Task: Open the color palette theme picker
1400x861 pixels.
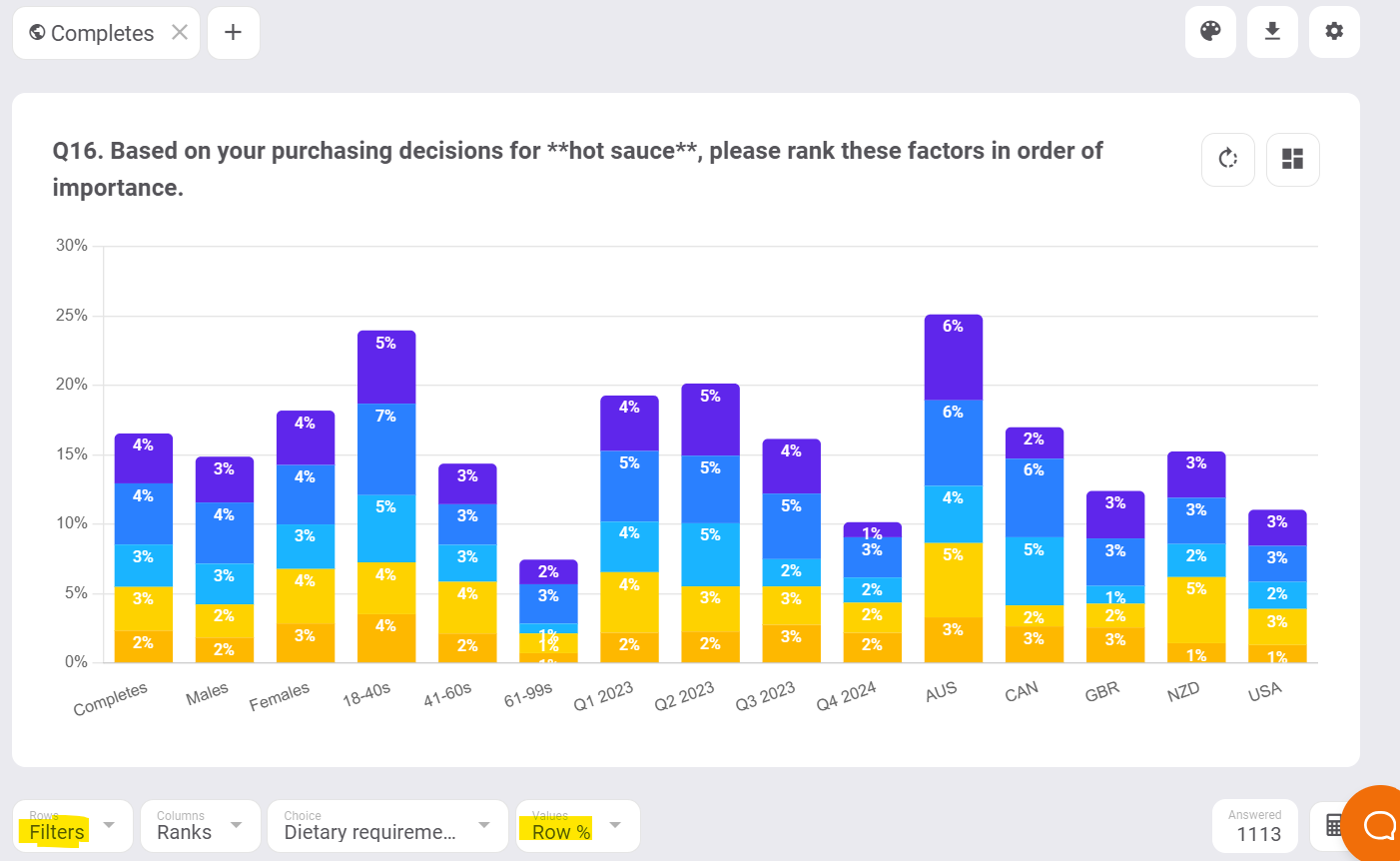Action: (1210, 32)
